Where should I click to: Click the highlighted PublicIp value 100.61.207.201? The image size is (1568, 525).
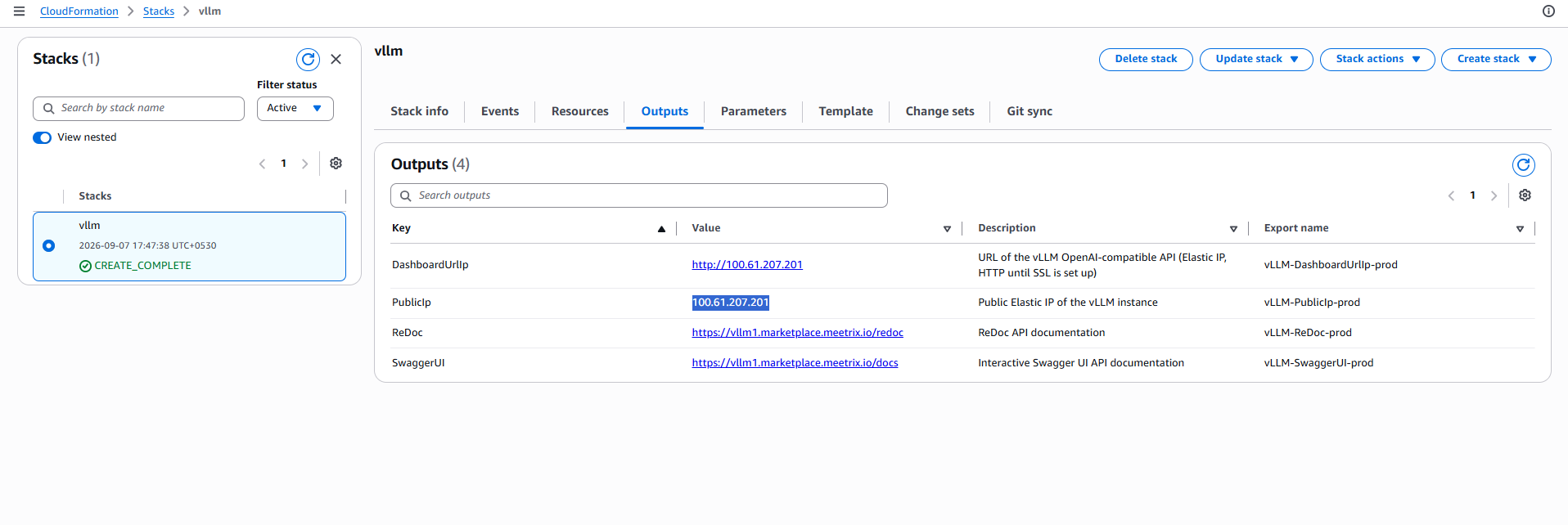(731, 303)
